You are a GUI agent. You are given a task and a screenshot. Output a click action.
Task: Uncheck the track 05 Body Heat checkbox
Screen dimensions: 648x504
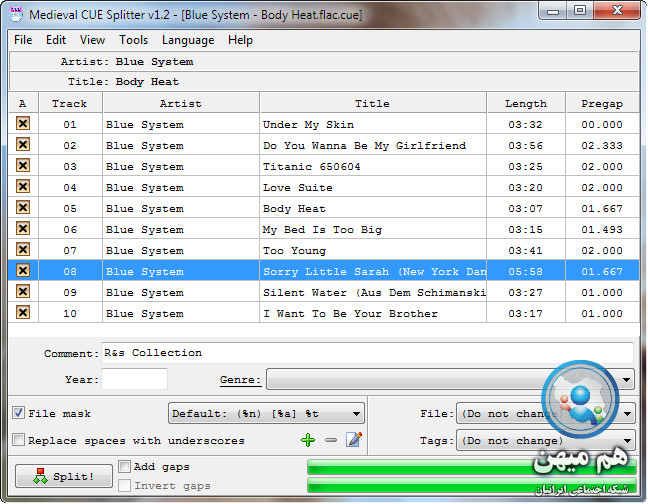(x=23, y=207)
